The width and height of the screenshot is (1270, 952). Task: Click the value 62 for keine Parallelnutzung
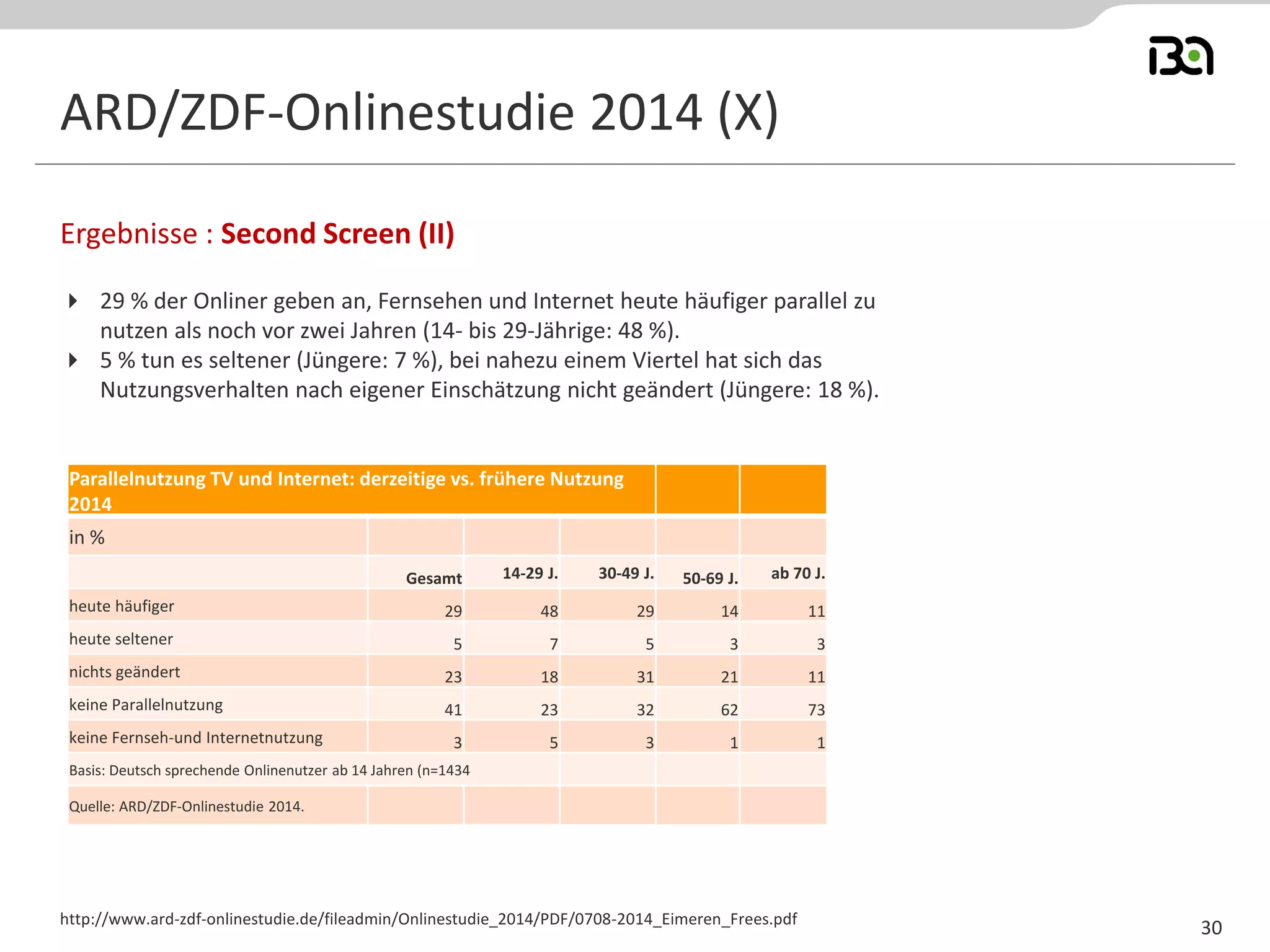[730, 710]
